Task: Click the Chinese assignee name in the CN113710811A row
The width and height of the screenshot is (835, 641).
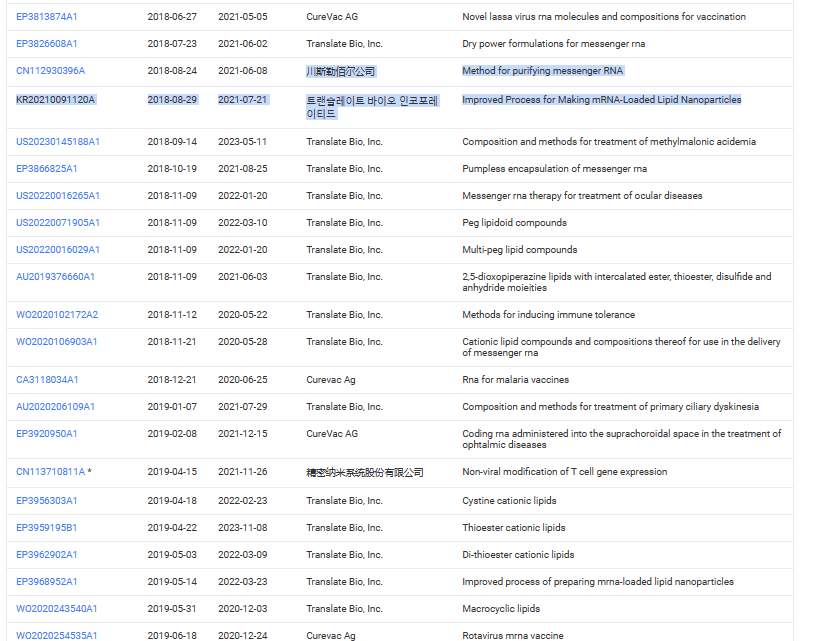Action: (x=365, y=472)
